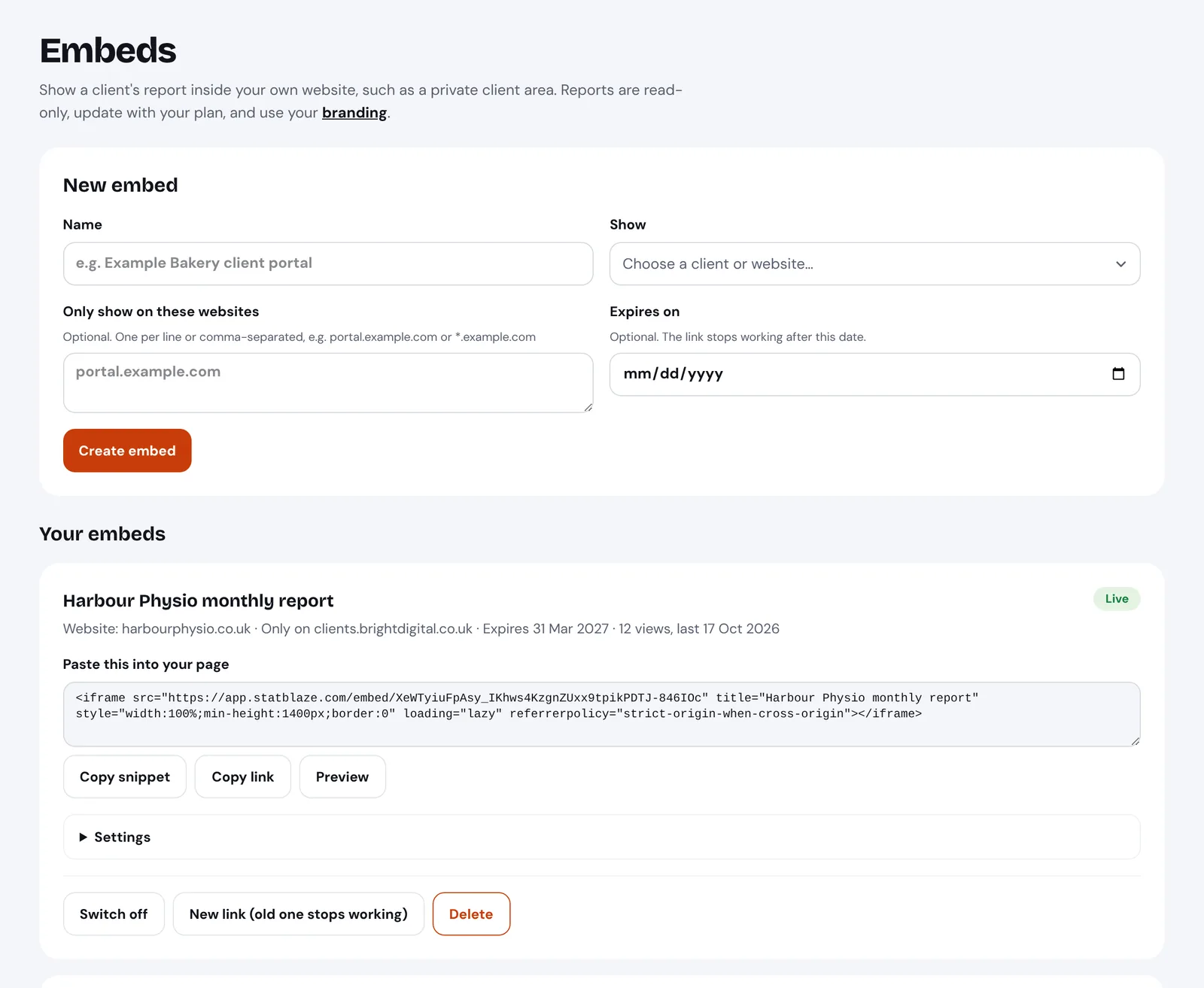Click the New embed heading

pos(120,185)
